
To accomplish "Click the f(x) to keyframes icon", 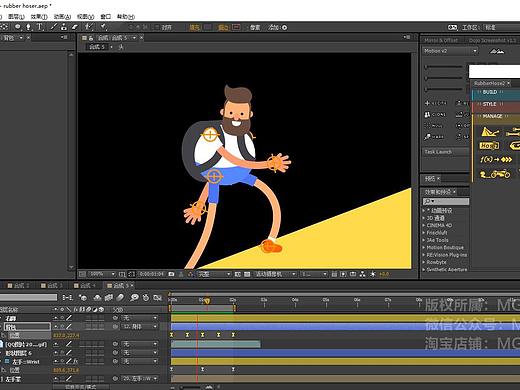I will (496, 160).
